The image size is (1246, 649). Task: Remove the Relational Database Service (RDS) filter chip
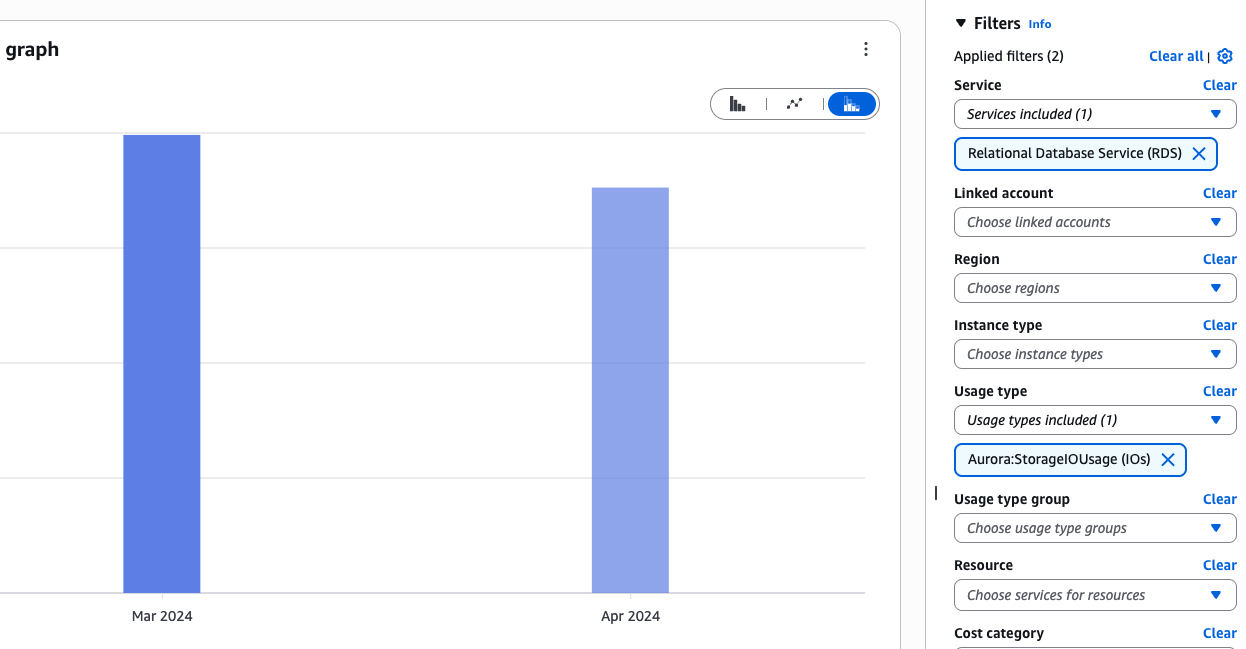click(1199, 154)
